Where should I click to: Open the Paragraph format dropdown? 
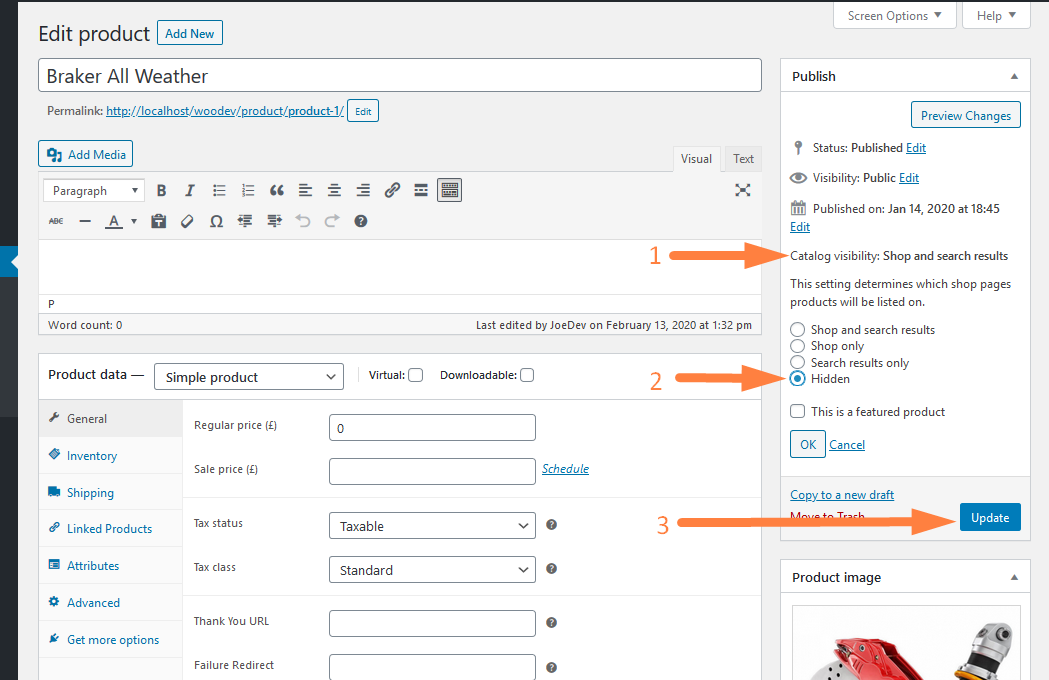94,191
